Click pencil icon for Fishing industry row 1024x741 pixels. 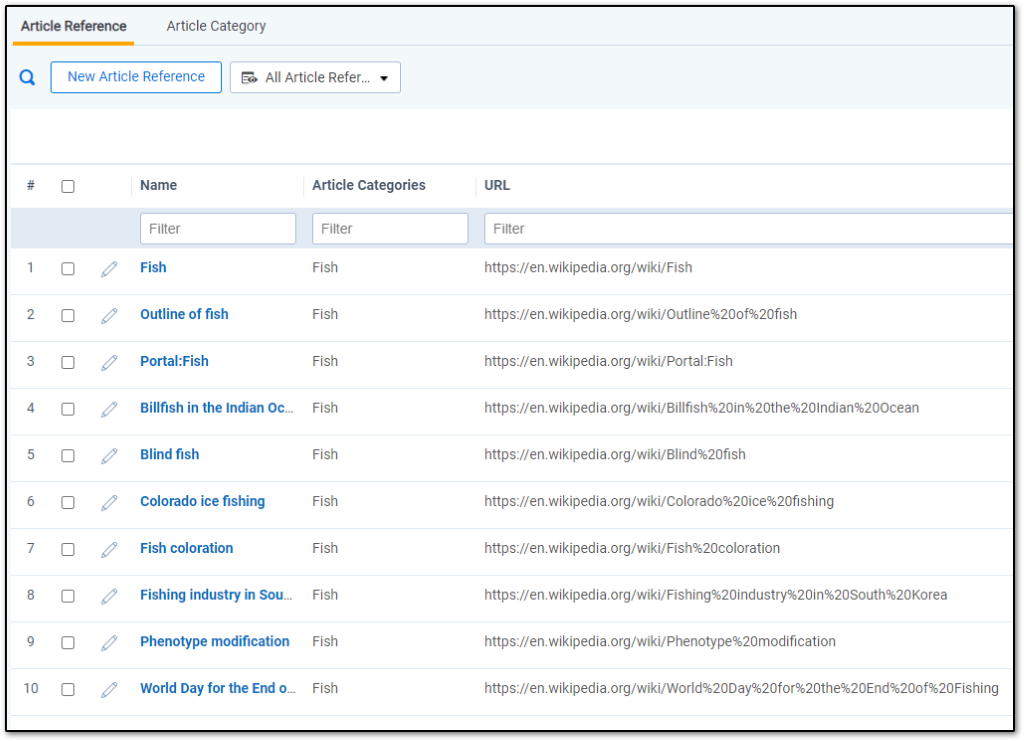[109, 595]
